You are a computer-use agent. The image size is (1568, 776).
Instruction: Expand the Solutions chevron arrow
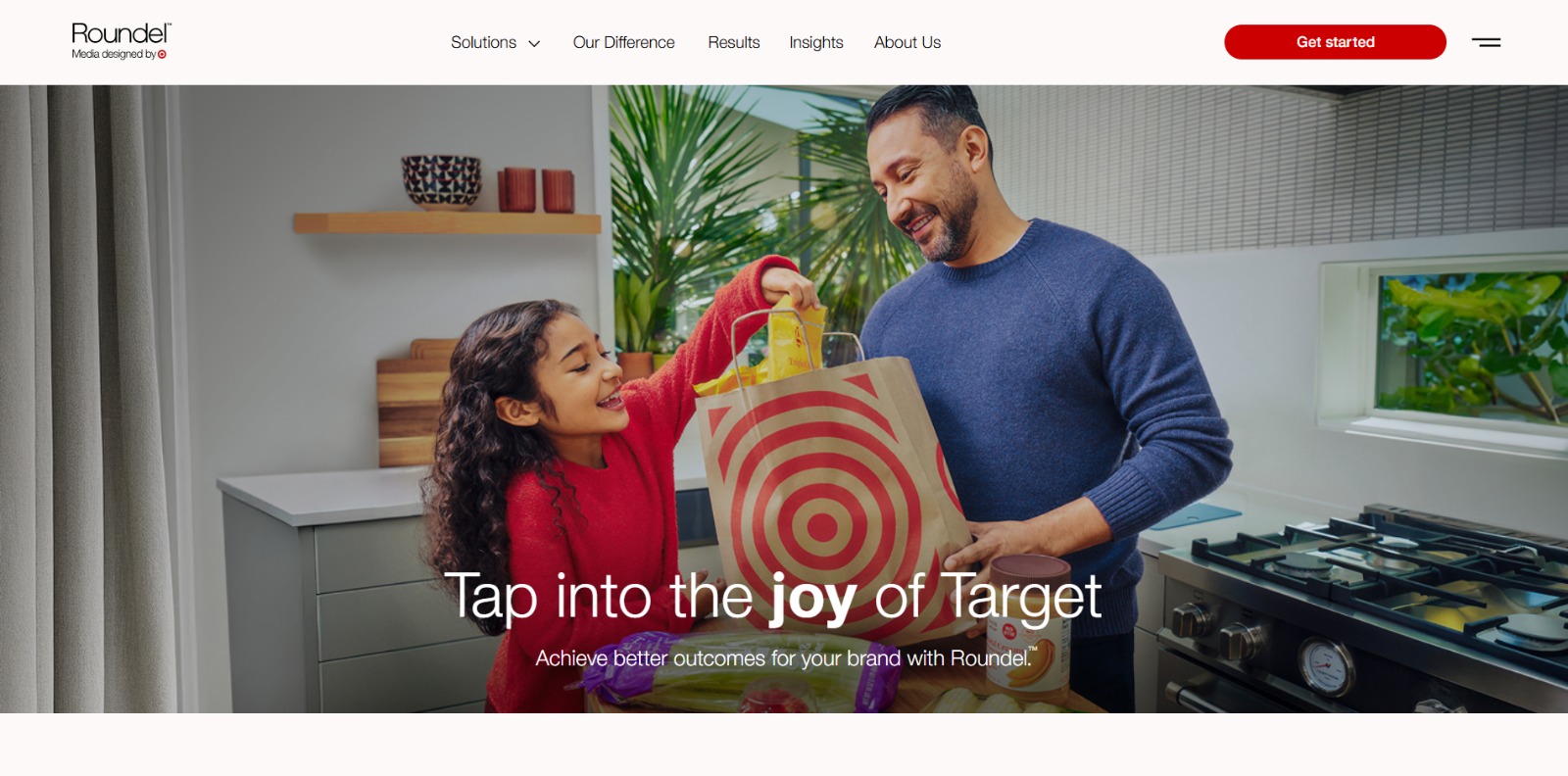534,43
